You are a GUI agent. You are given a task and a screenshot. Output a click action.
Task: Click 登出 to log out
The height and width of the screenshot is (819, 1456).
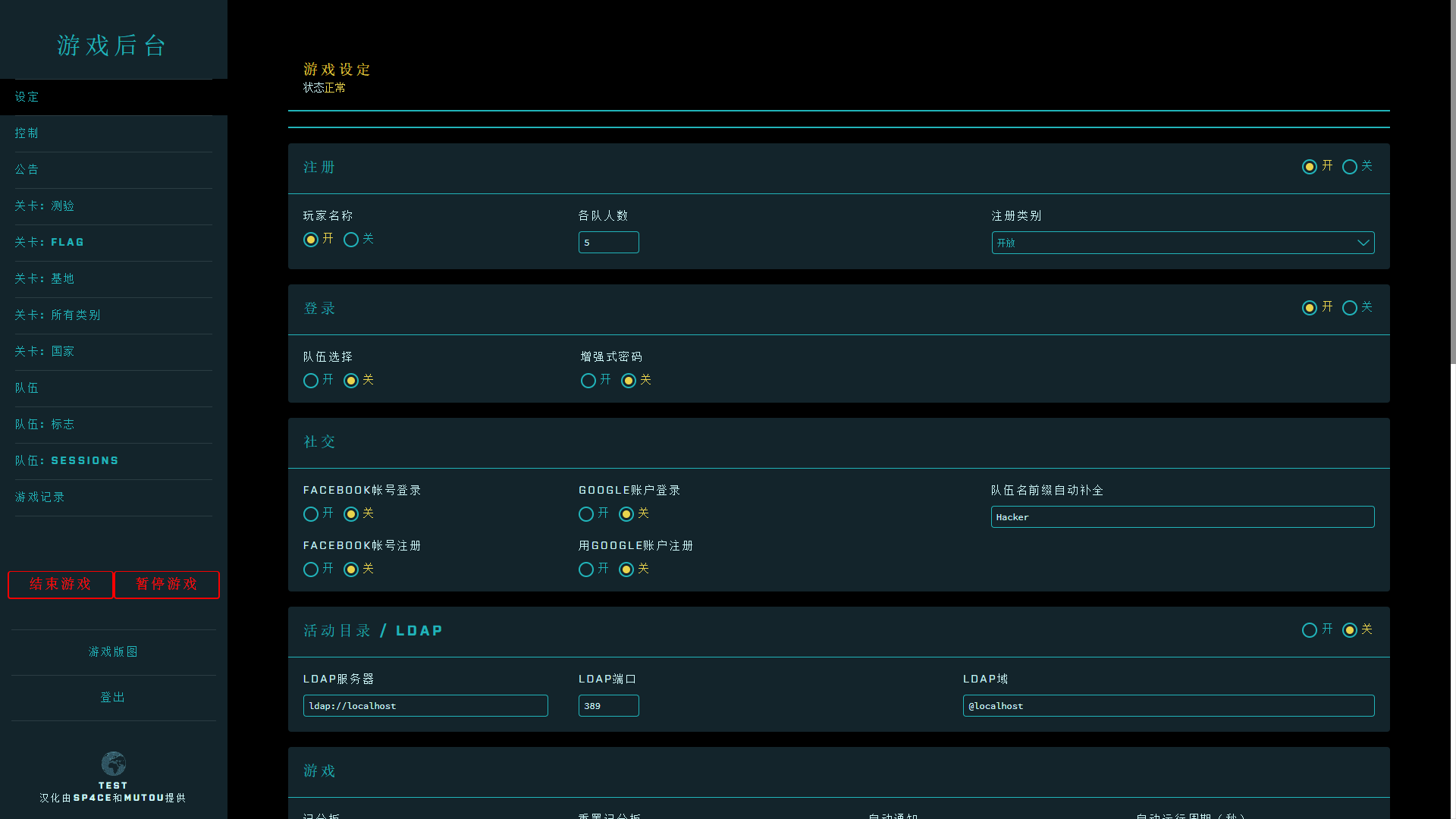[x=112, y=697]
